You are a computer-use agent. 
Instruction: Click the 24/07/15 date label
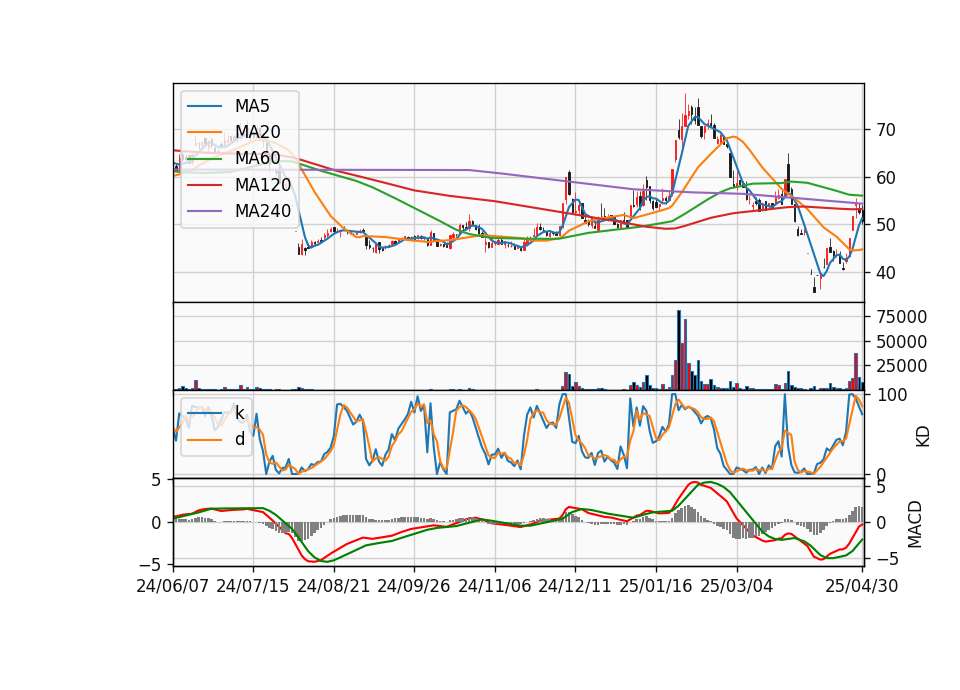pos(253,586)
